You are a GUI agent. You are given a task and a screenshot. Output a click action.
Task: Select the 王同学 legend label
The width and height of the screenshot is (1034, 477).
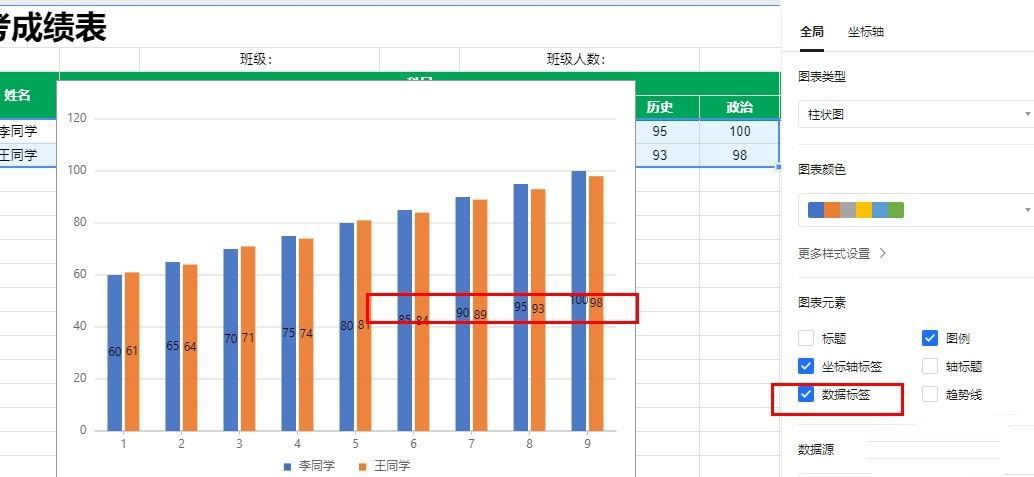coord(392,466)
